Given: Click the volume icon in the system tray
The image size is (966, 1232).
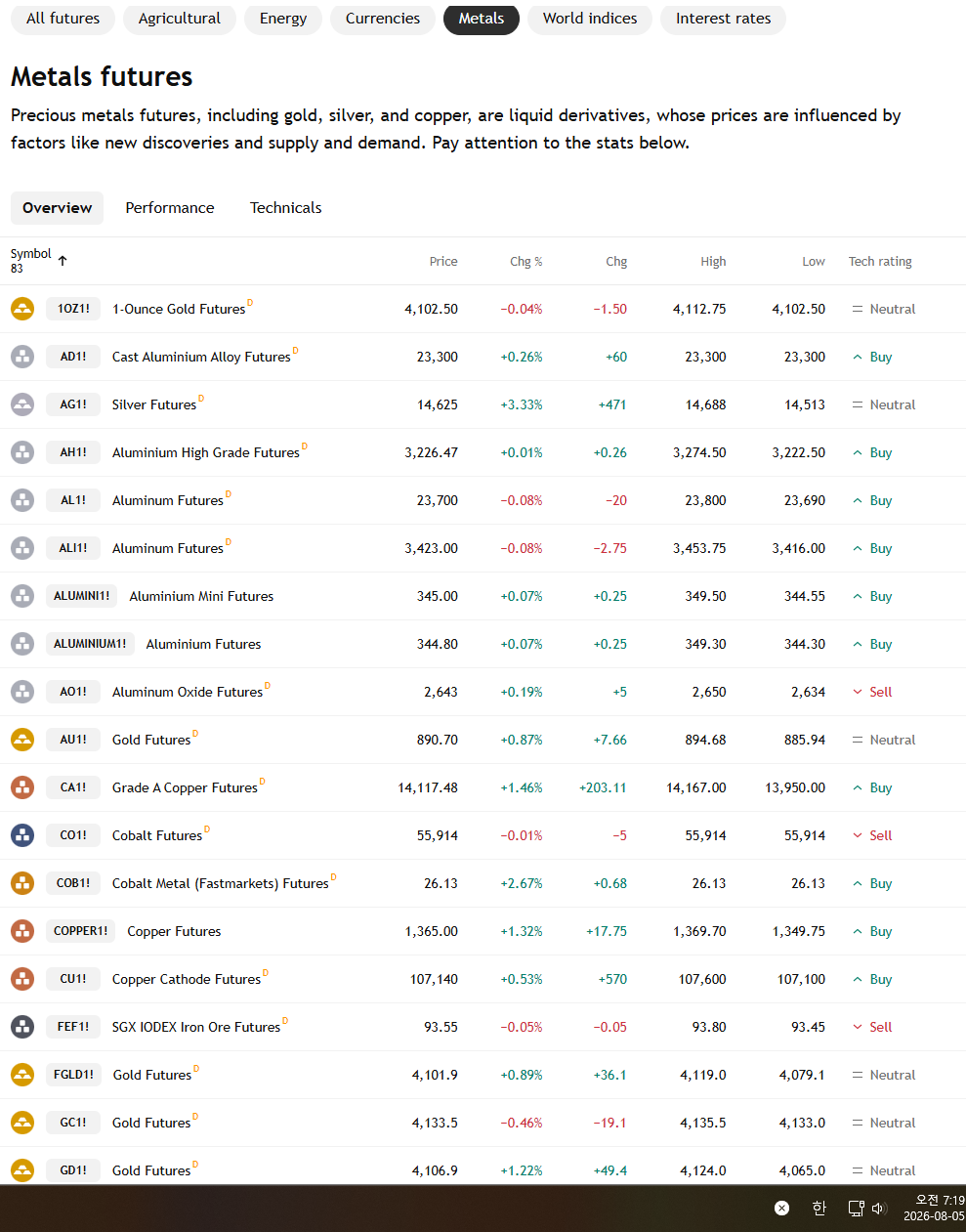Looking at the screenshot, I should (x=878, y=1209).
